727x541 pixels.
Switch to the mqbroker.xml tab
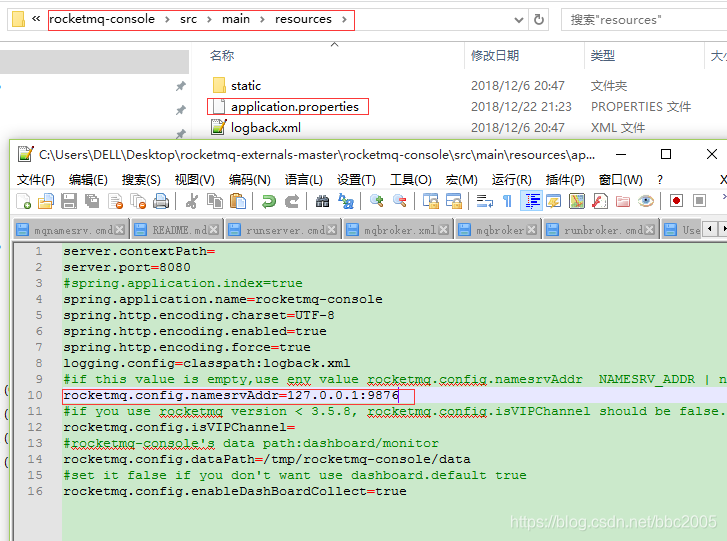pyautogui.click(x=396, y=229)
